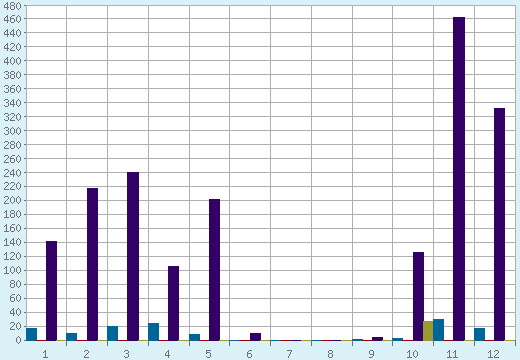Screen dimensions: 520x360
Task: Click the purple bar for month 5
Action: [214, 270]
